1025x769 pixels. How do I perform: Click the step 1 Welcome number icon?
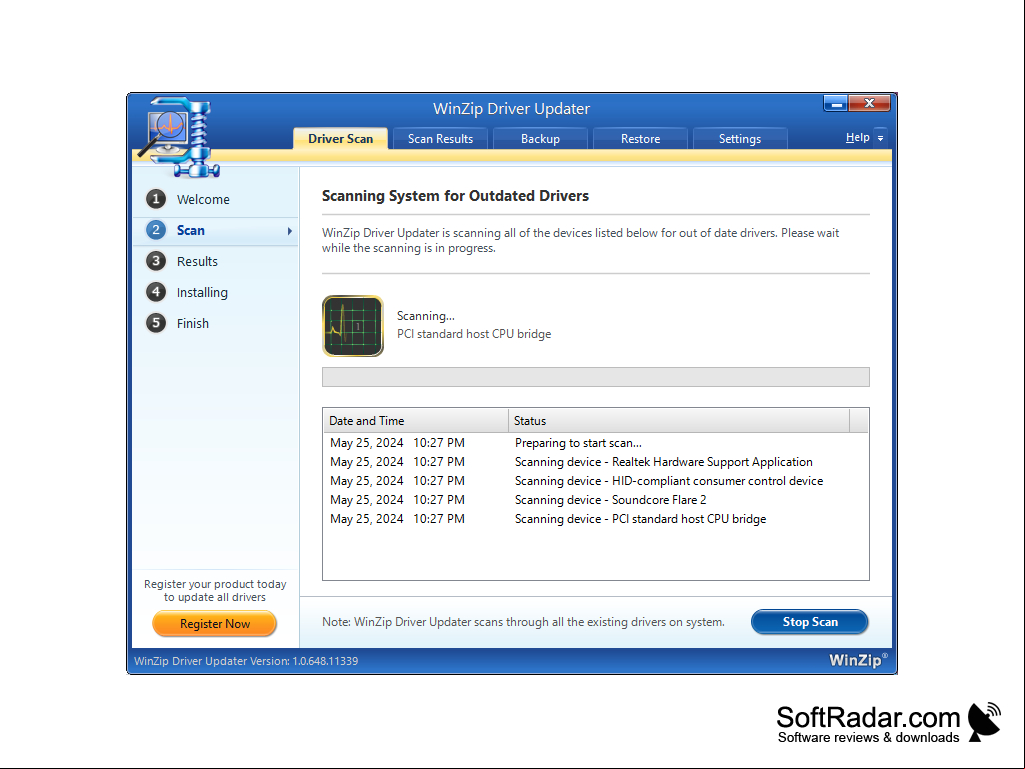click(156, 199)
